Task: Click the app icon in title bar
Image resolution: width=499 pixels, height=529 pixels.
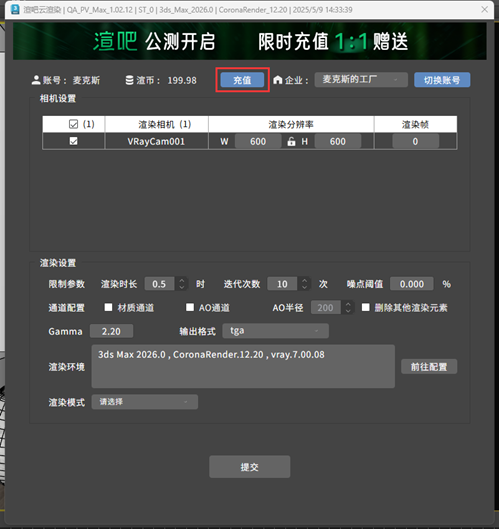Action: coord(16,9)
